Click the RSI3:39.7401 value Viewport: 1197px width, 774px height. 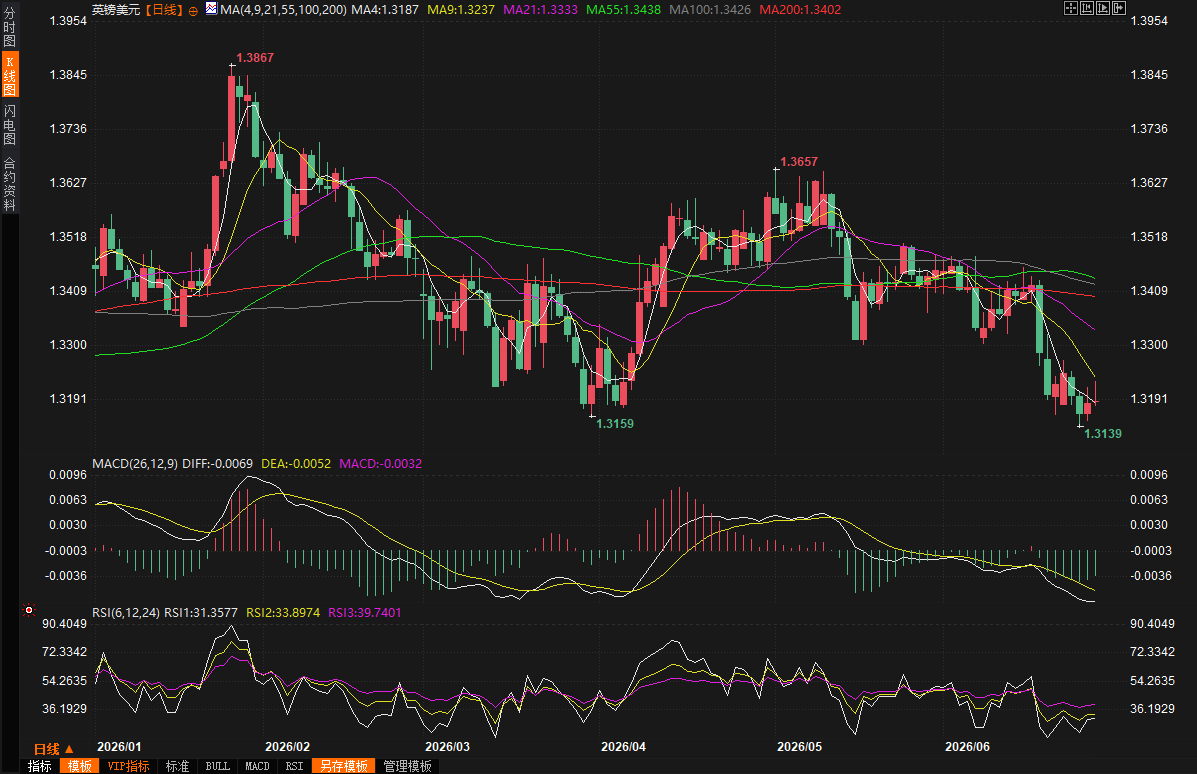pyautogui.click(x=364, y=612)
